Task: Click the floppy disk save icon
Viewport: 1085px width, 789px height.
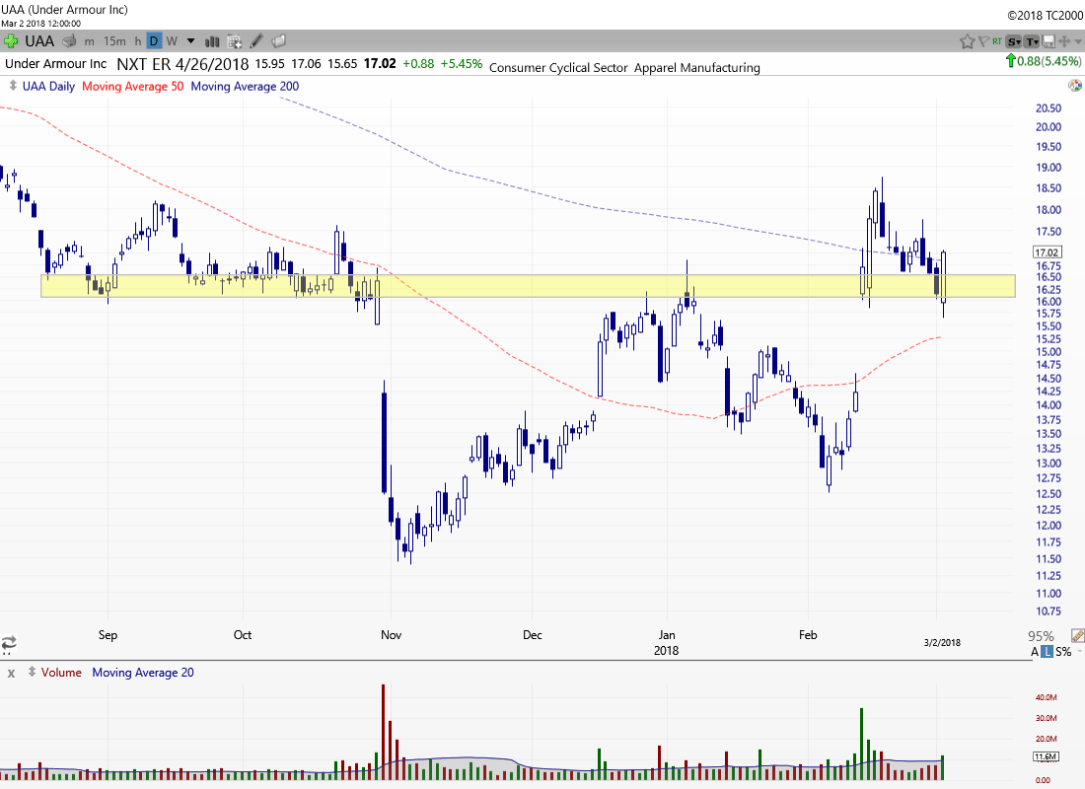Action: [1047, 41]
